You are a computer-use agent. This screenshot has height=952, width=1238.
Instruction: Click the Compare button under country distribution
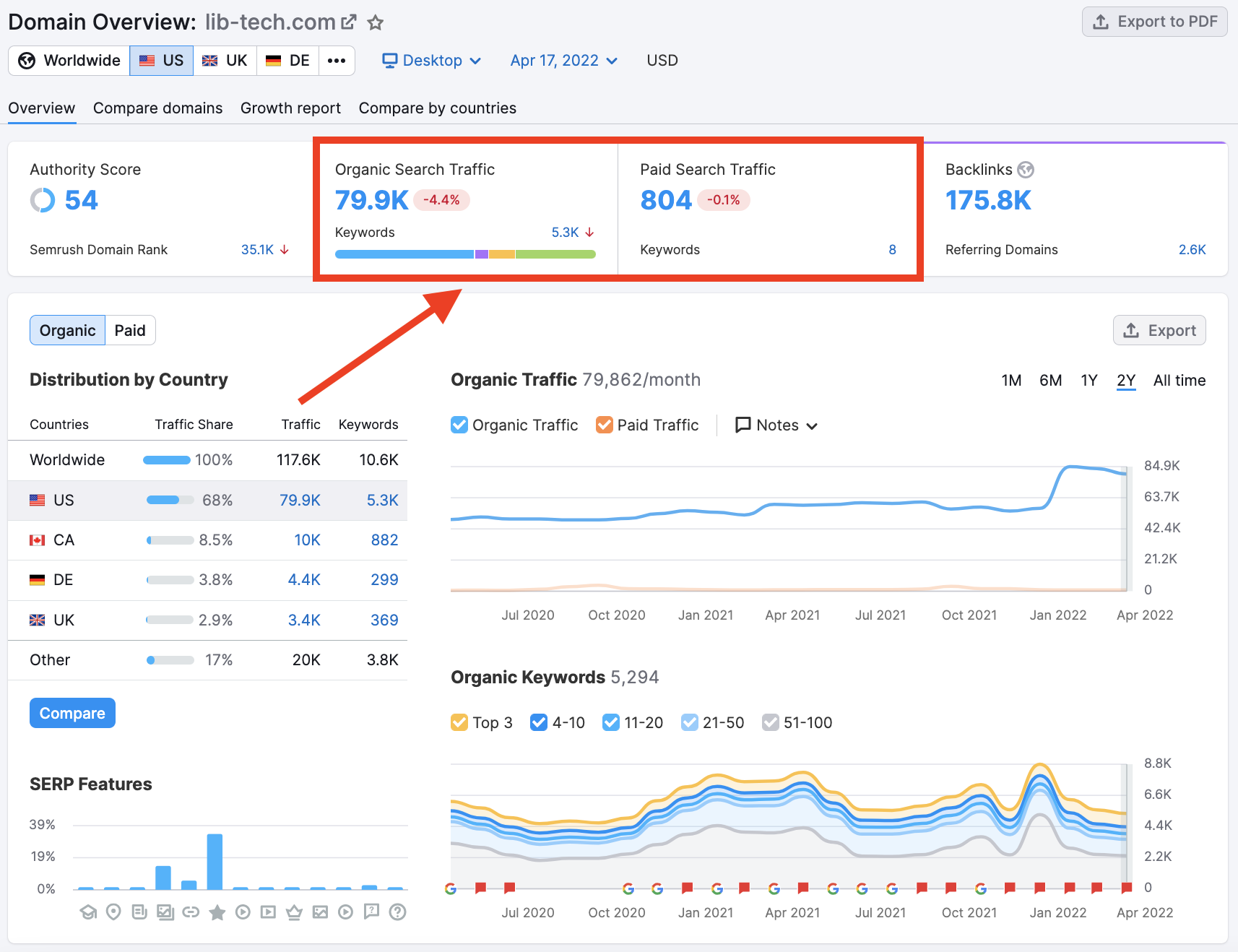pos(72,713)
